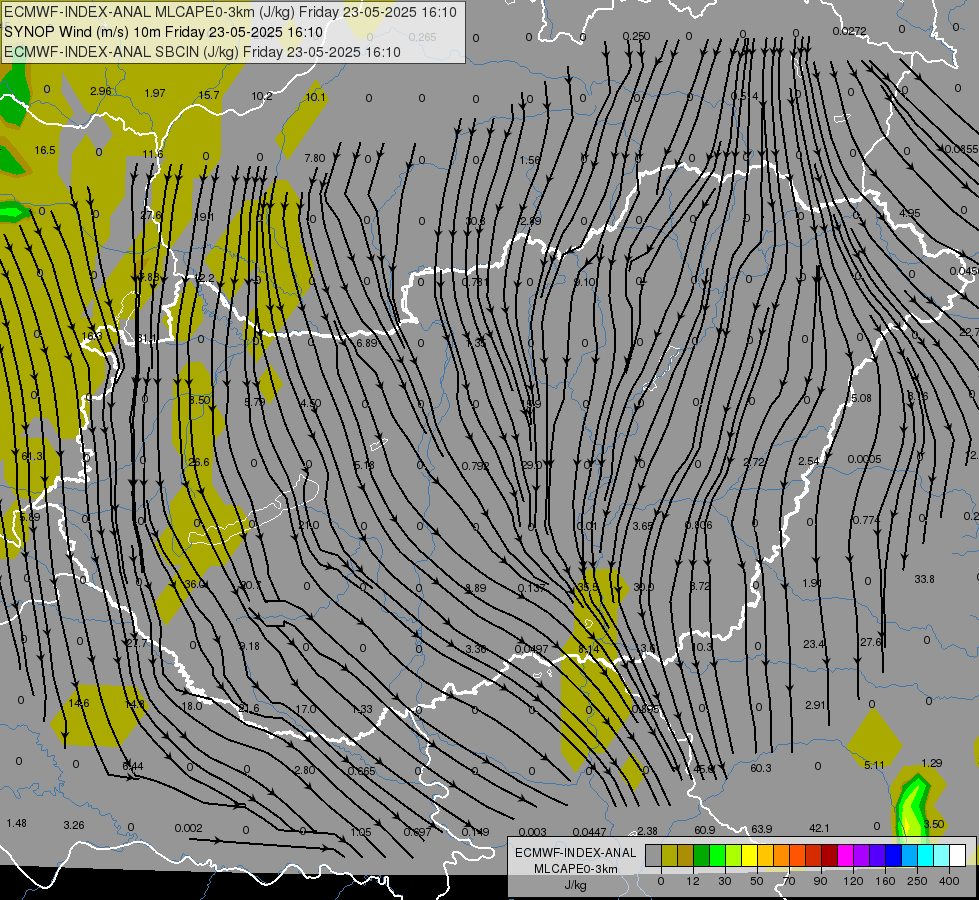Click the grid value 33.8
The height and width of the screenshot is (900, 979).
925,580
